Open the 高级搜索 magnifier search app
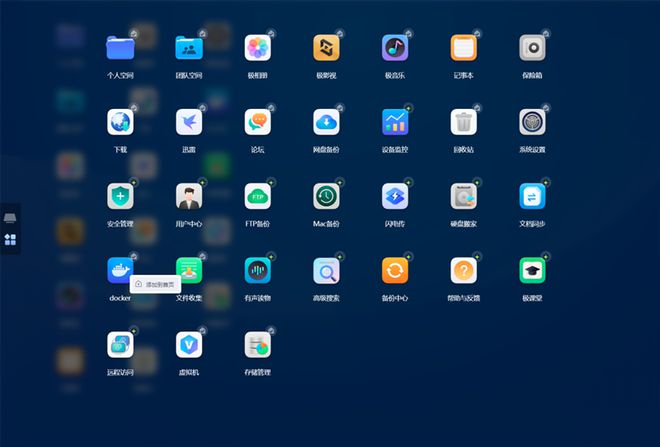The image size is (660, 447). click(326, 270)
